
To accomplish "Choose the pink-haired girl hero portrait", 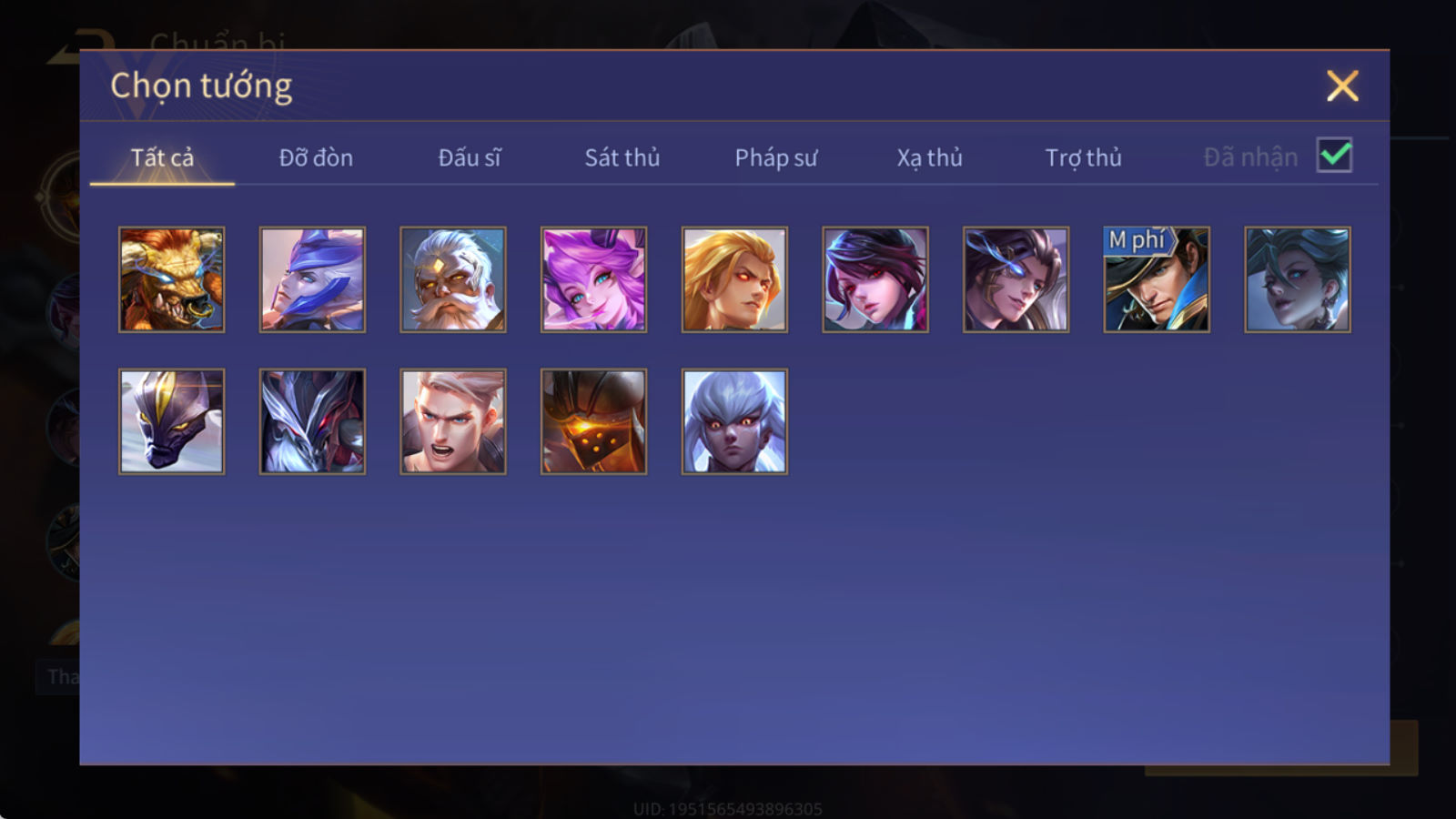I will (x=593, y=279).
